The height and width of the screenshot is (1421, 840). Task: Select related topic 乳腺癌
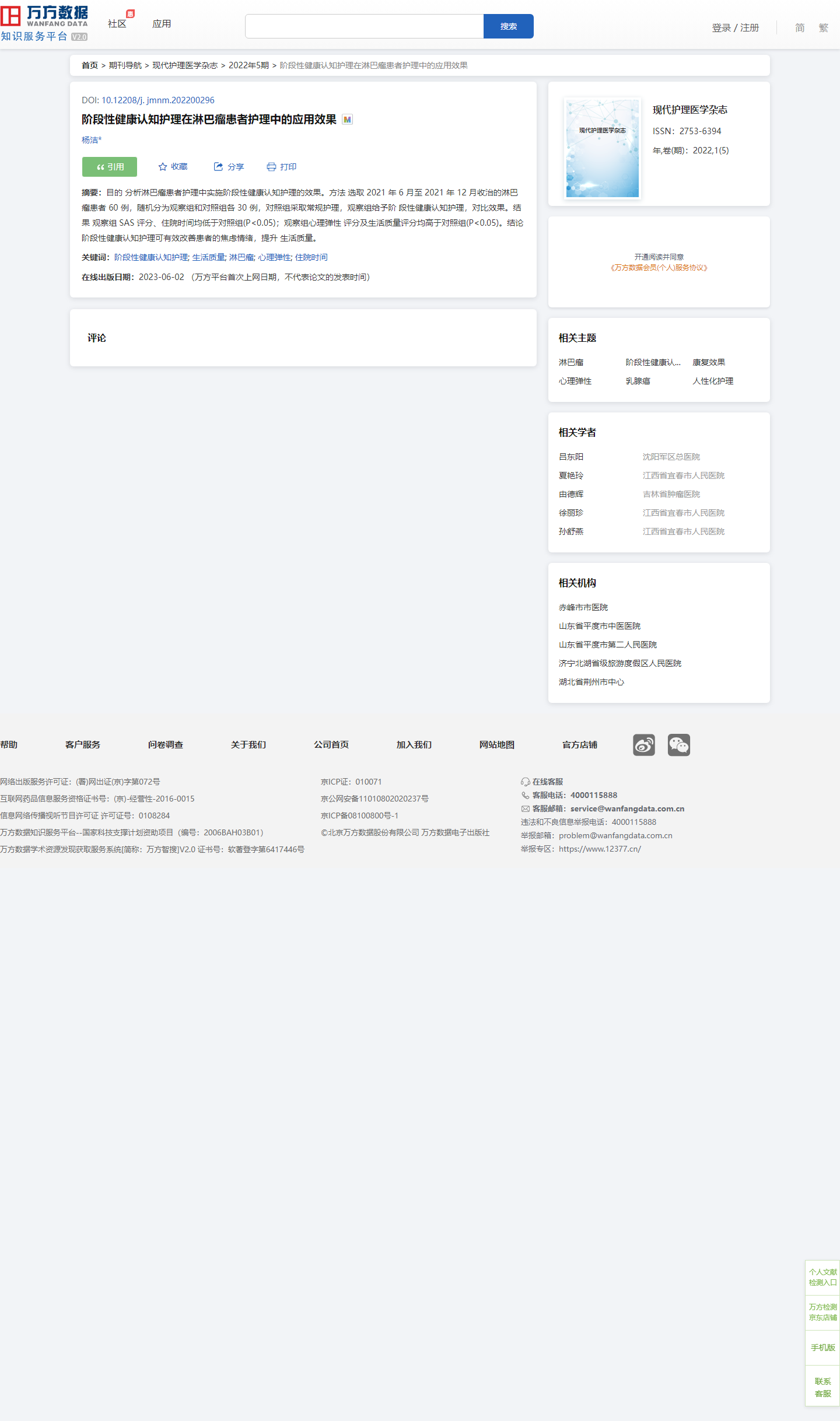(638, 381)
